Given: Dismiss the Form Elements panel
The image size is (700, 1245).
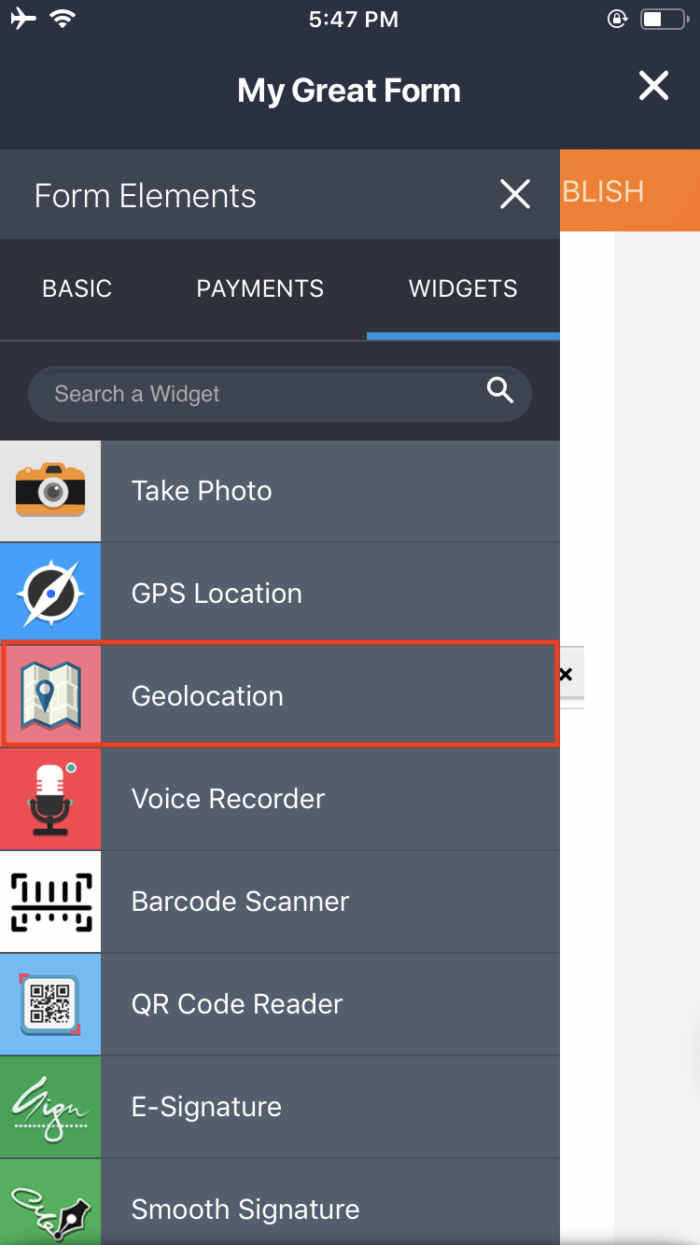Looking at the screenshot, I should (514, 194).
